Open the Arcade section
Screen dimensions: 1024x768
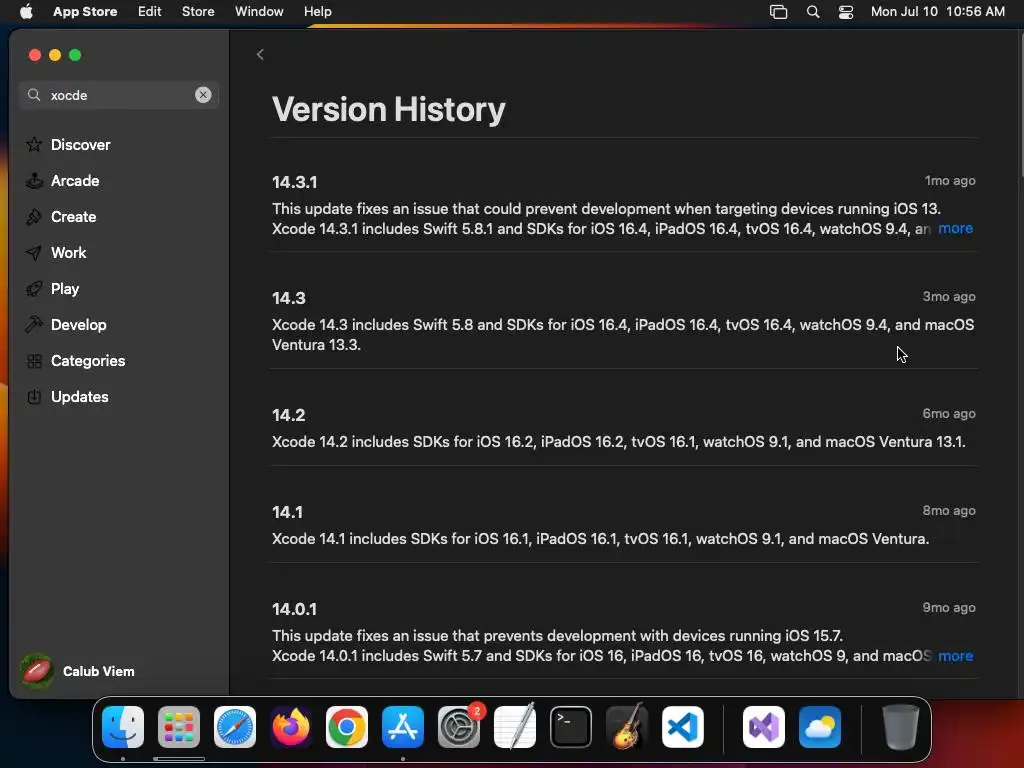[75, 181]
